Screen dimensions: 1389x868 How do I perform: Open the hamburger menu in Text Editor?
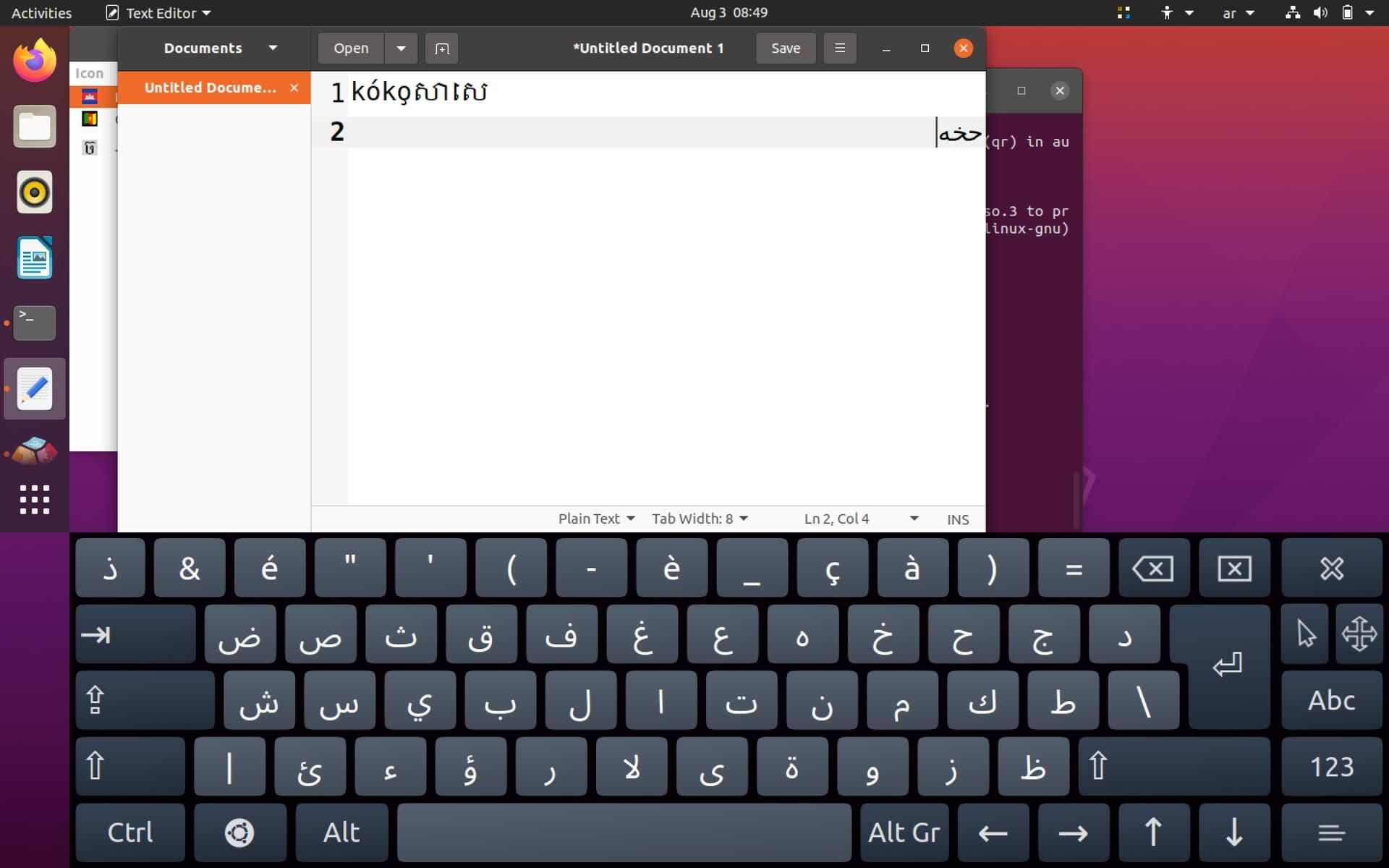pos(839,48)
